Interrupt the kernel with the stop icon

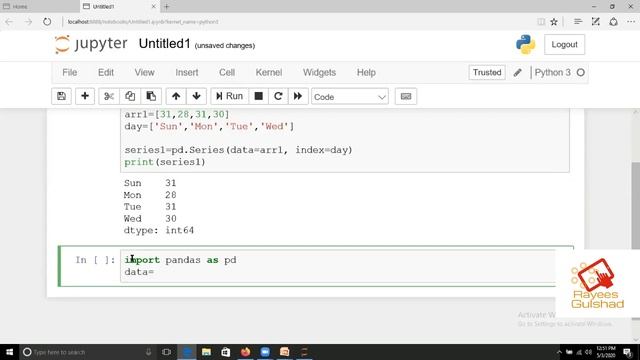click(x=258, y=96)
